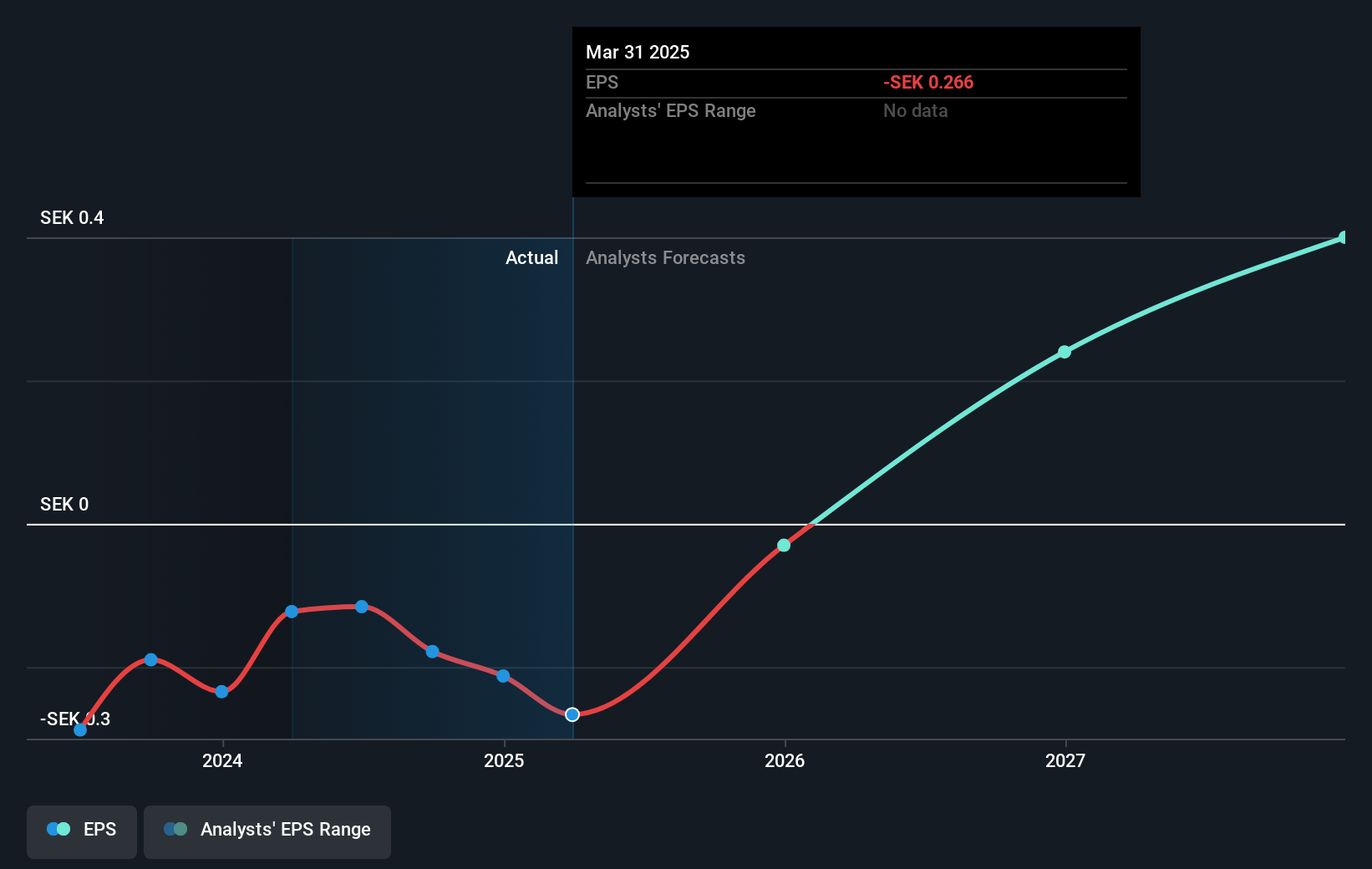Click the 'No data' tooltip value

click(x=915, y=111)
